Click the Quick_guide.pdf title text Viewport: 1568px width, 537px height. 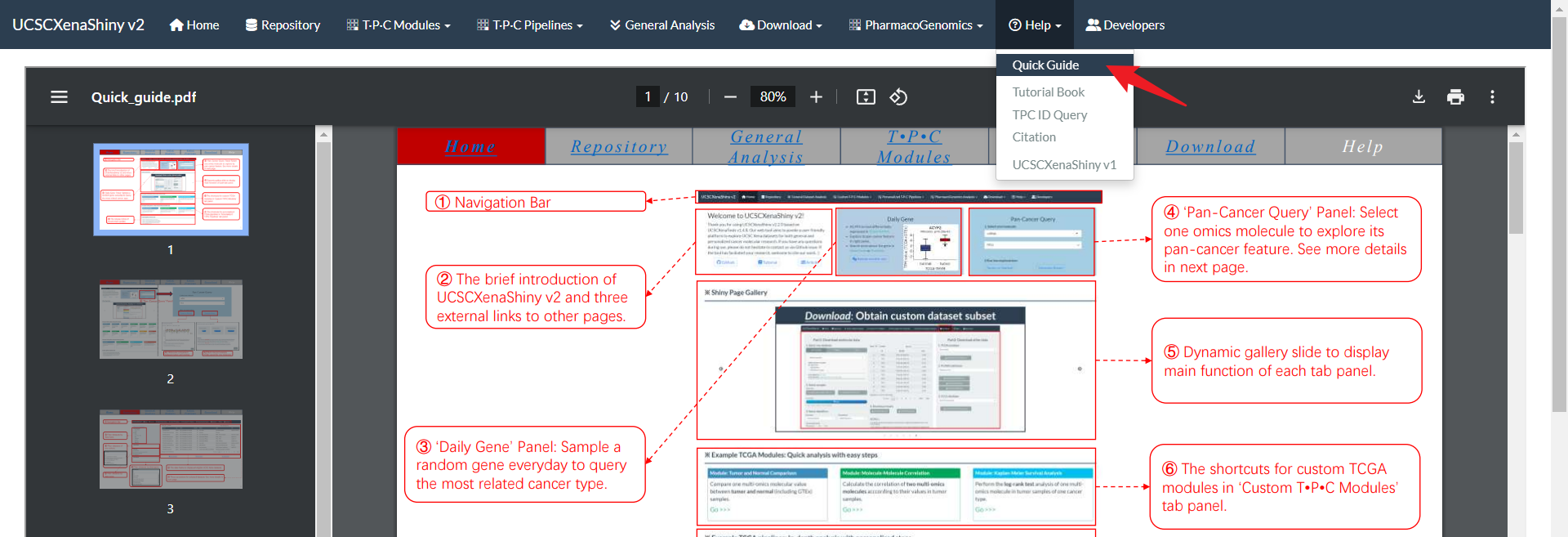[144, 97]
